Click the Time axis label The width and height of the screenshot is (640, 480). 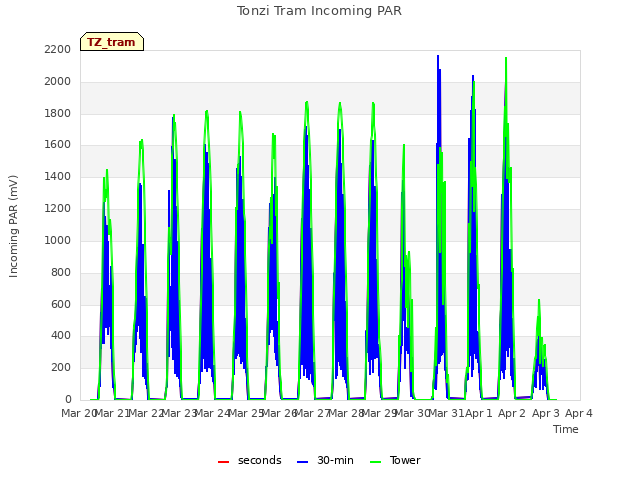point(566,429)
